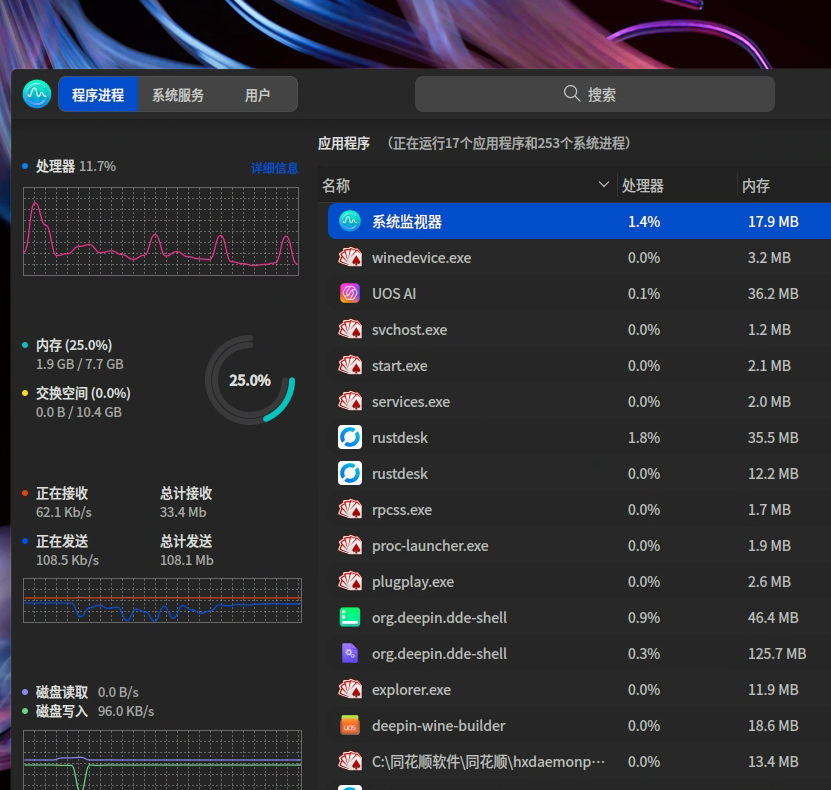Click the proc-launcher.exe wine icon
Image resolution: width=831 pixels, height=790 pixels.
coord(350,545)
